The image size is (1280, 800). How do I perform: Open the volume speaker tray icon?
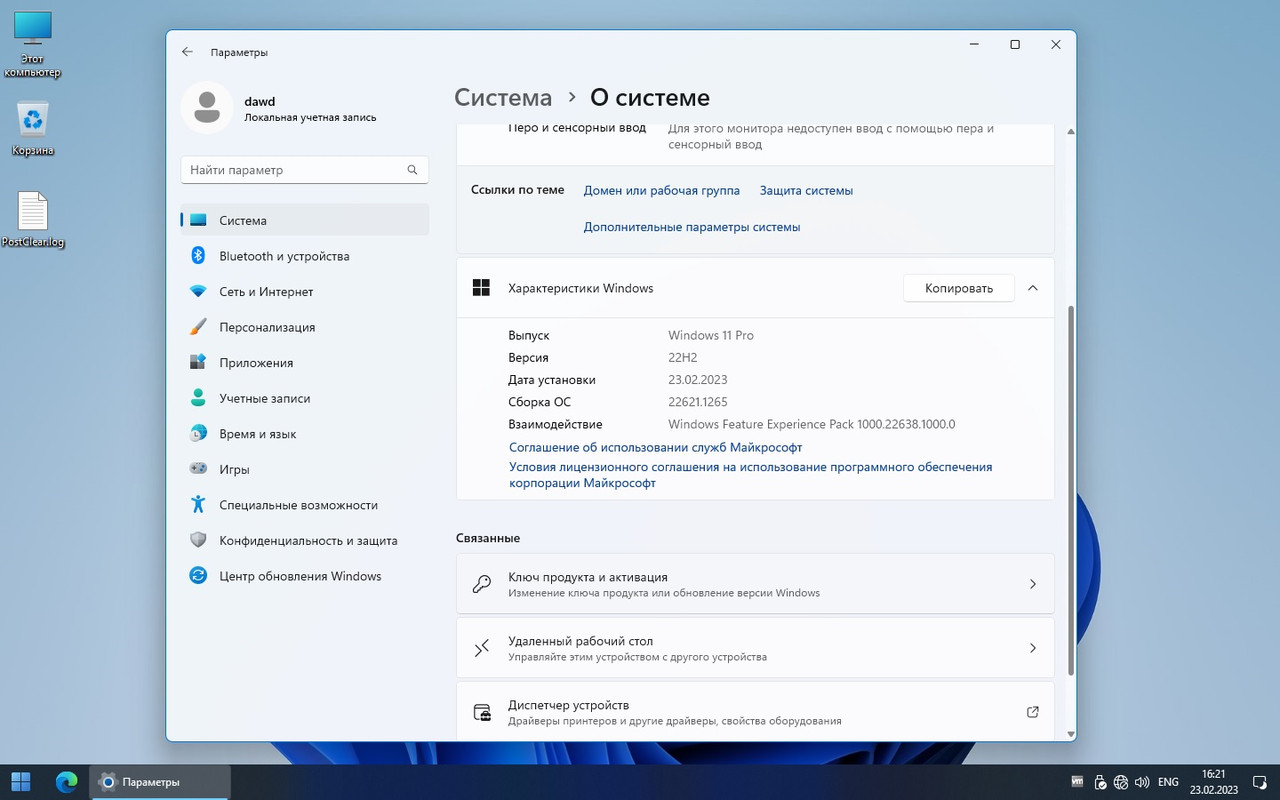pos(1142,781)
